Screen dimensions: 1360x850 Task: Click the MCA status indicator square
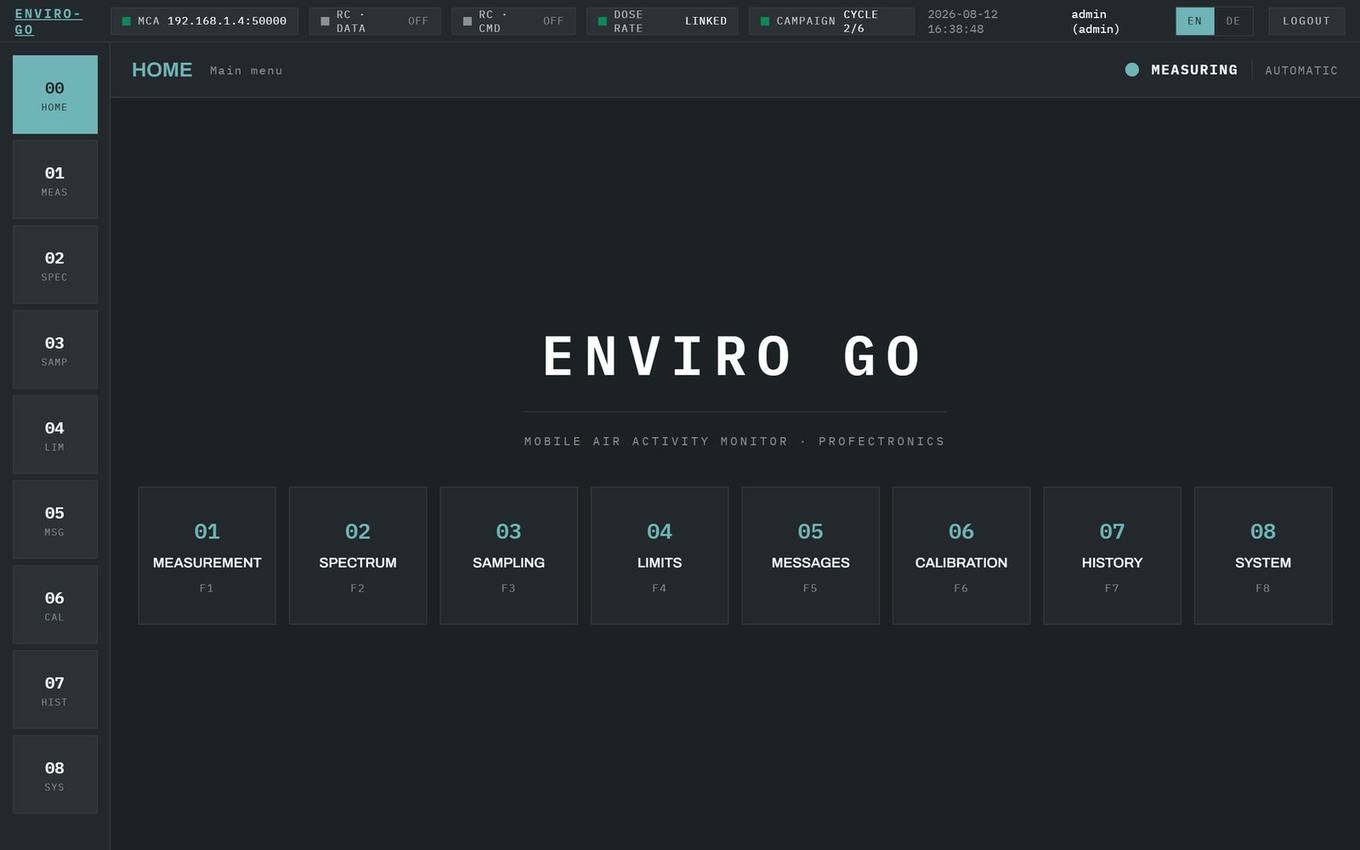pyautogui.click(x=127, y=21)
